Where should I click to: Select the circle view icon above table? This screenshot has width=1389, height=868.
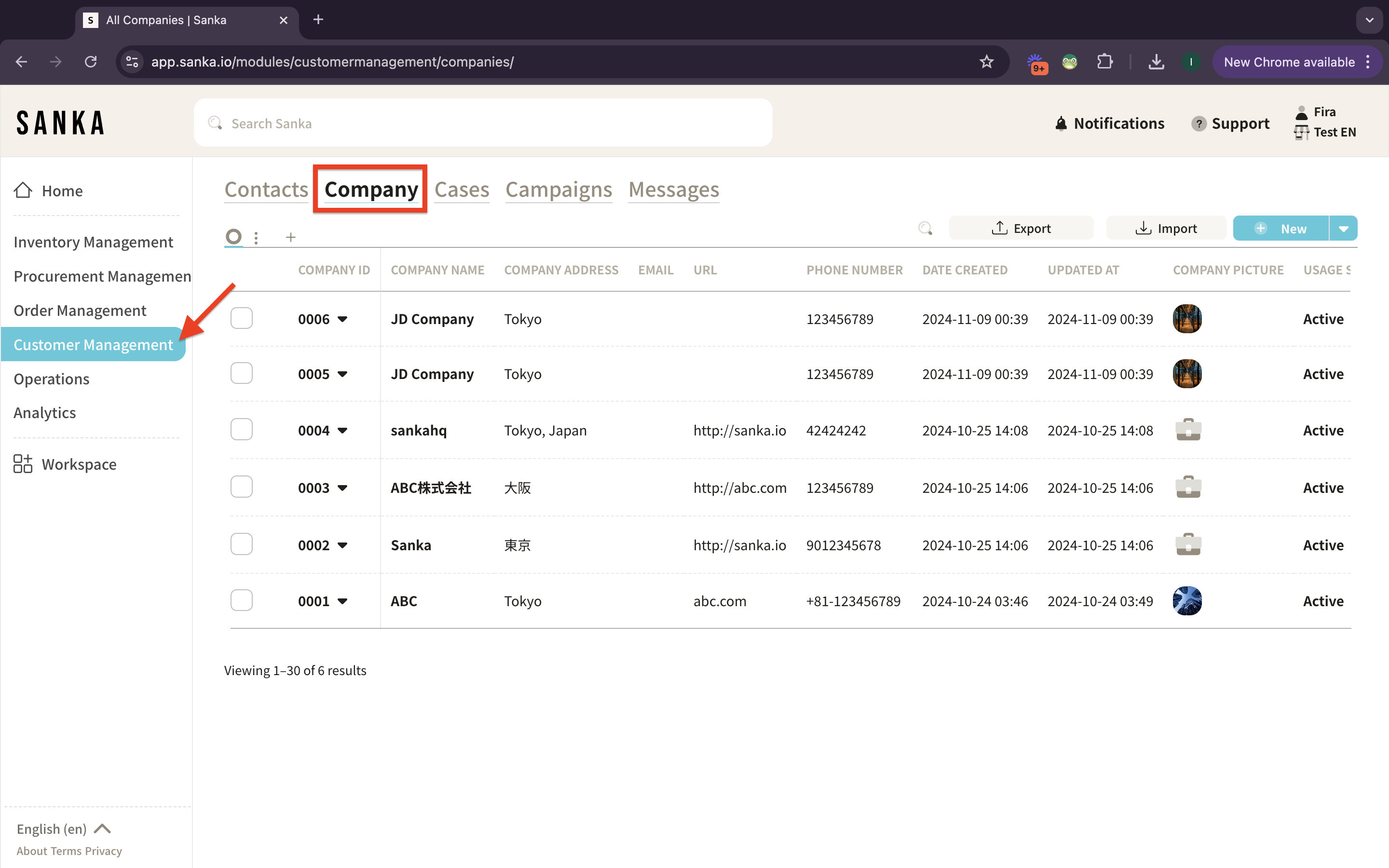[x=233, y=236]
